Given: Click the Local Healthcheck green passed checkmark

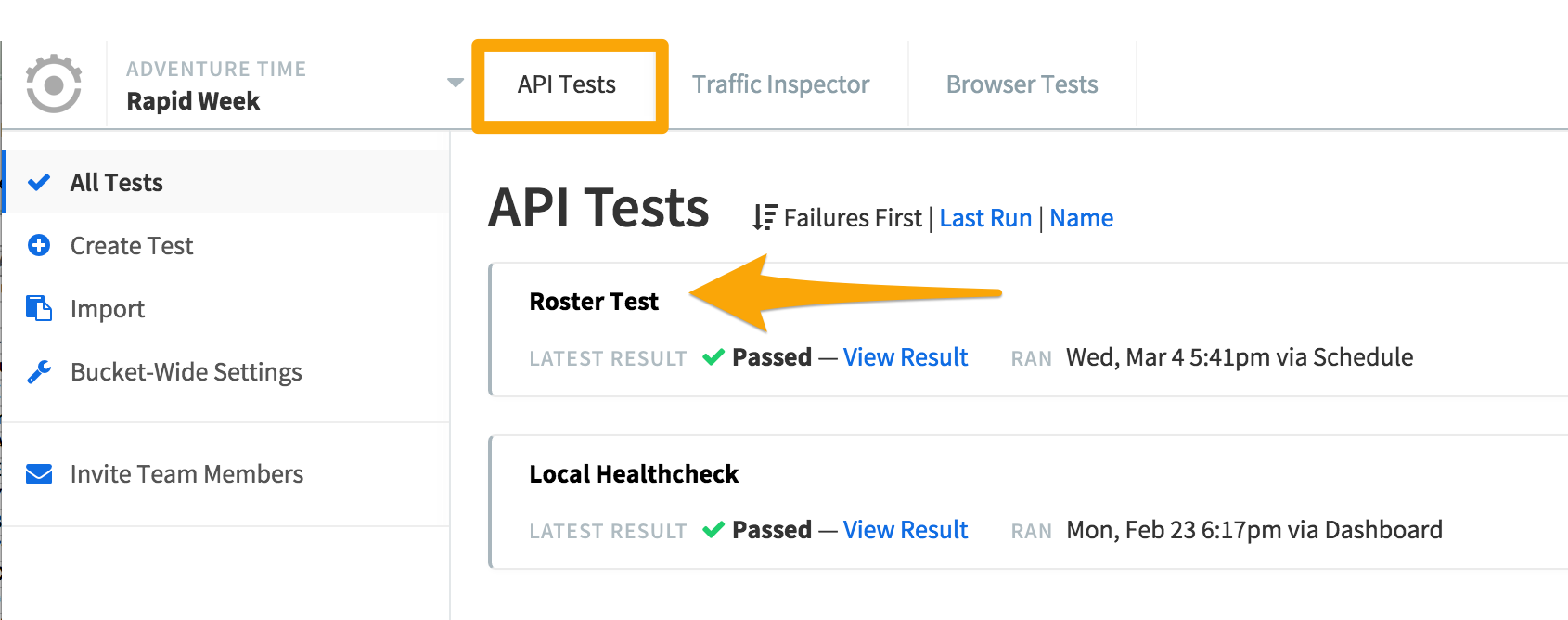Looking at the screenshot, I should click(x=713, y=530).
